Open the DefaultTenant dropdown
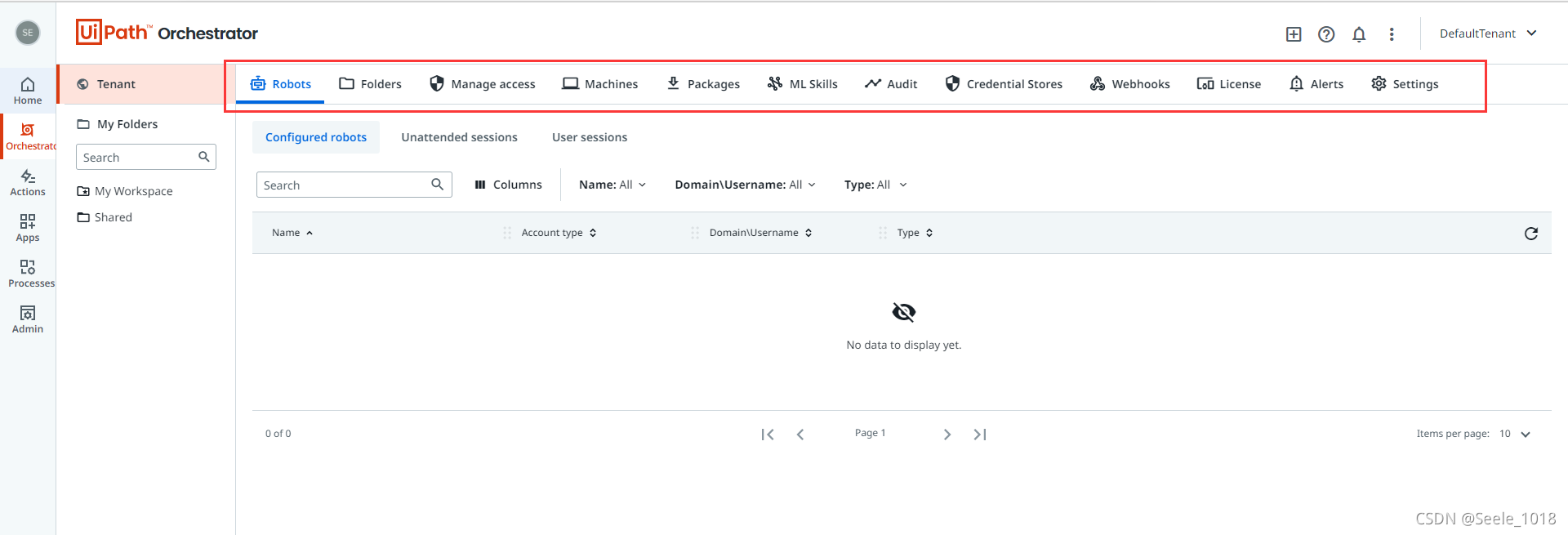 coord(1488,33)
